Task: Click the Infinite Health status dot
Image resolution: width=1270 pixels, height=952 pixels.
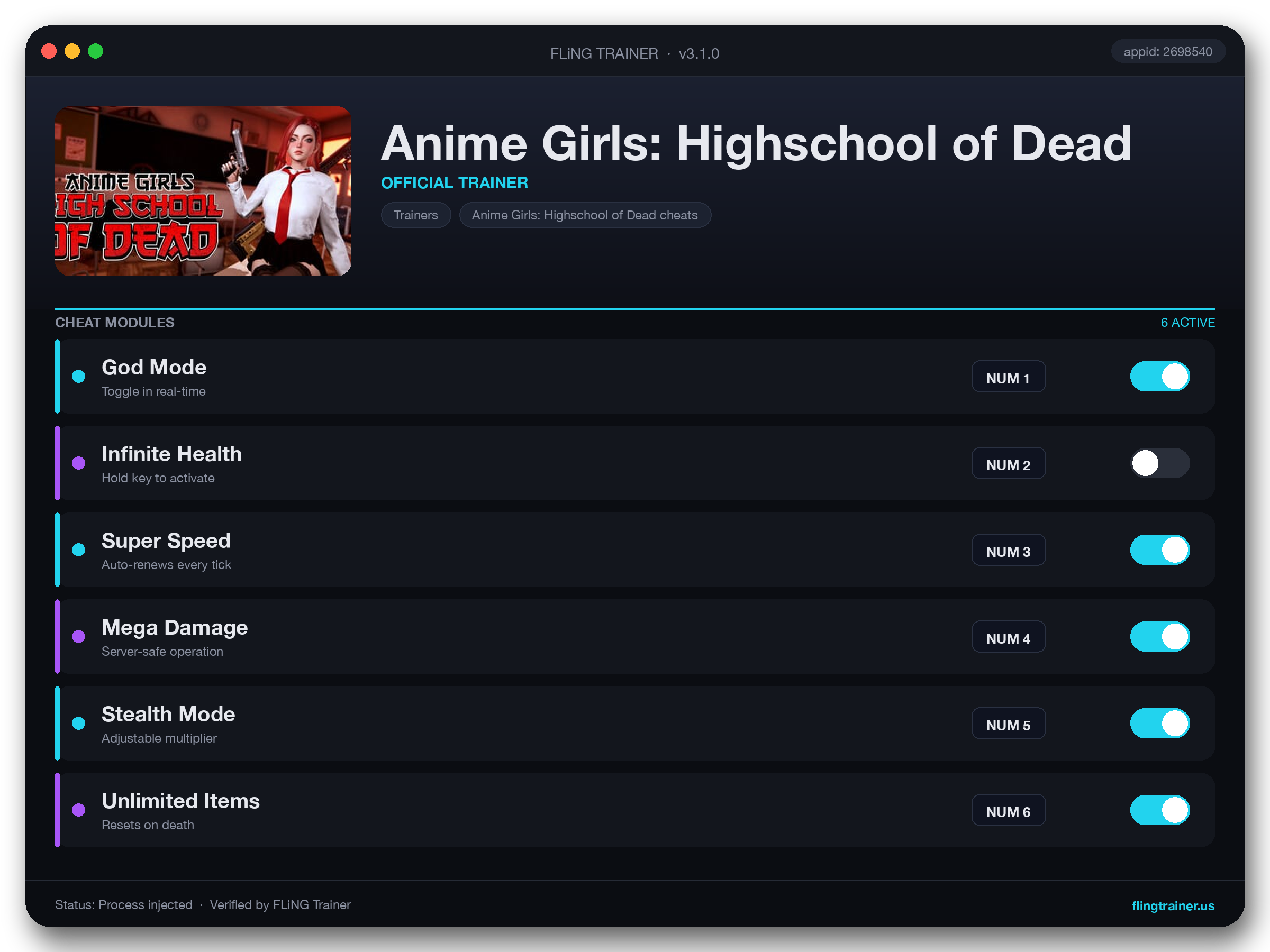Action: [79, 463]
